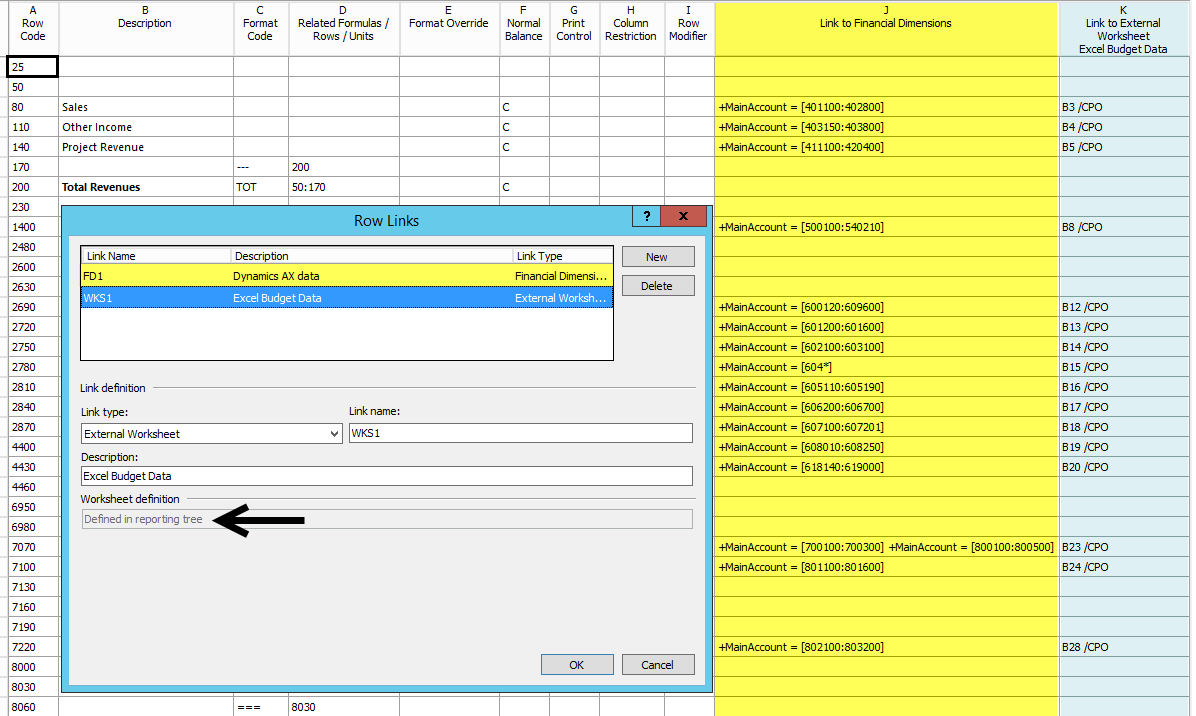1196x716 pixels.
Task: Confirm dialog with OK button
Action: click(x=577, y=665)
